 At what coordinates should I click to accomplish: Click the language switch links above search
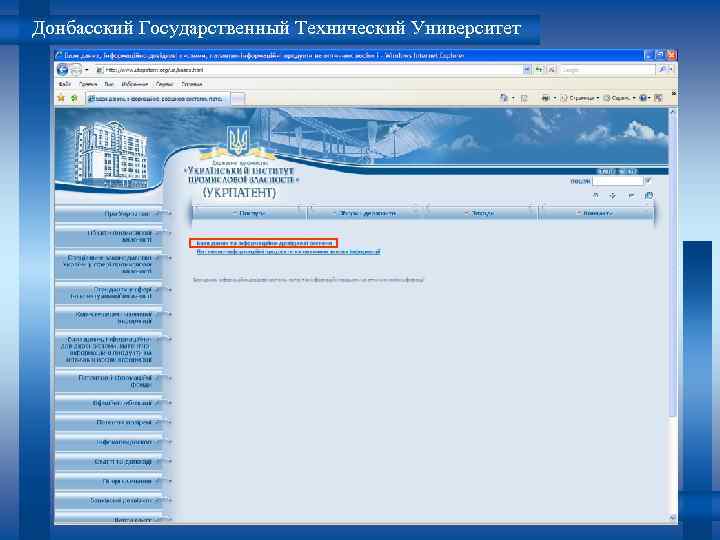617,171
